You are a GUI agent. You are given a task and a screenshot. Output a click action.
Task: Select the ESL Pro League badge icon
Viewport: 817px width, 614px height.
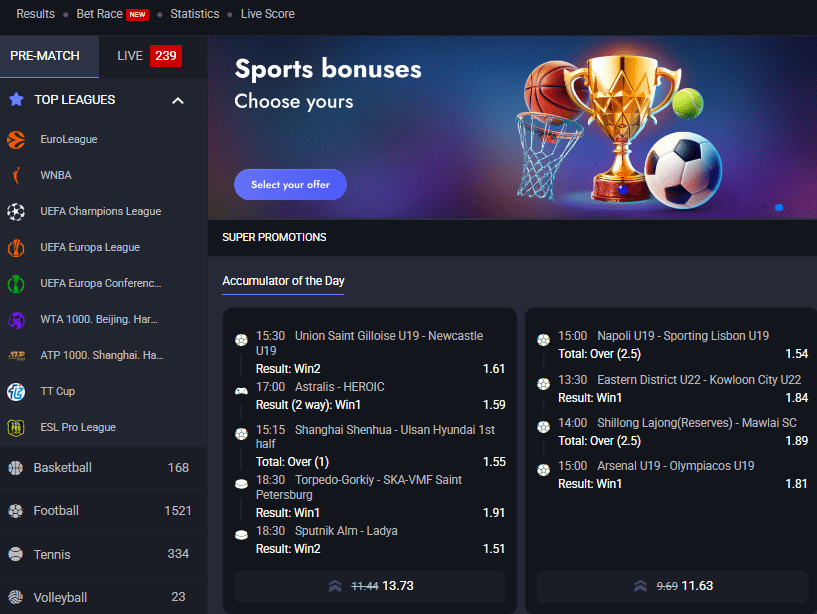pos(16,427)
